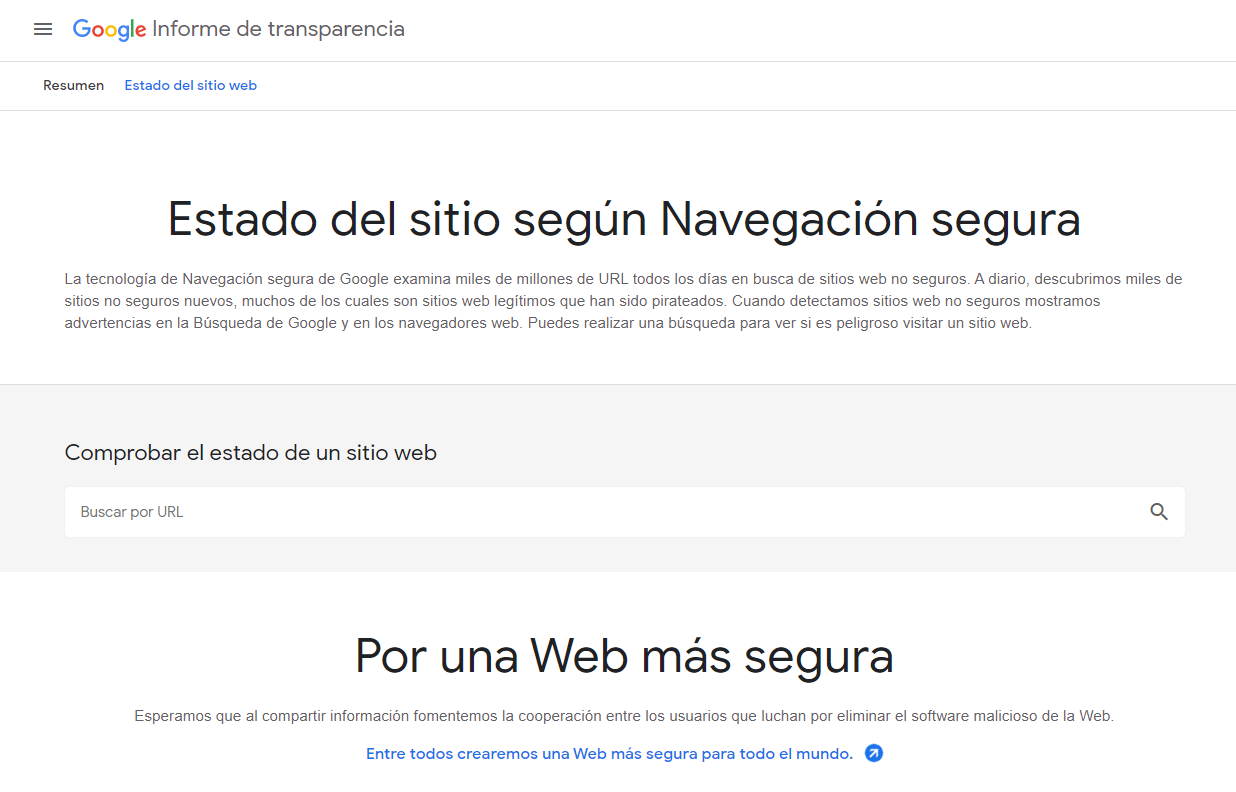This screenshot has width=1236, height=792.
Task: Click the search magnifier icon
Action: pos(1159,512)
